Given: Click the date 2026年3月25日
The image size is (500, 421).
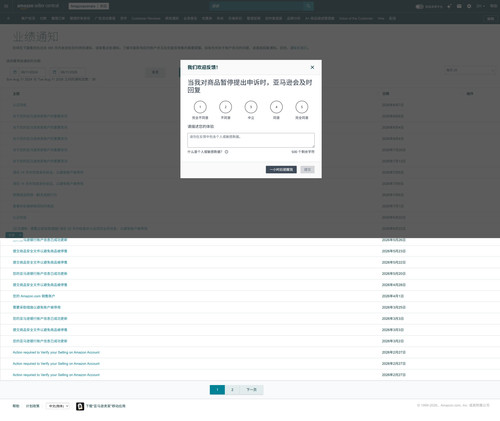Looking at the screenshot, I should click(x=394, y=307).
